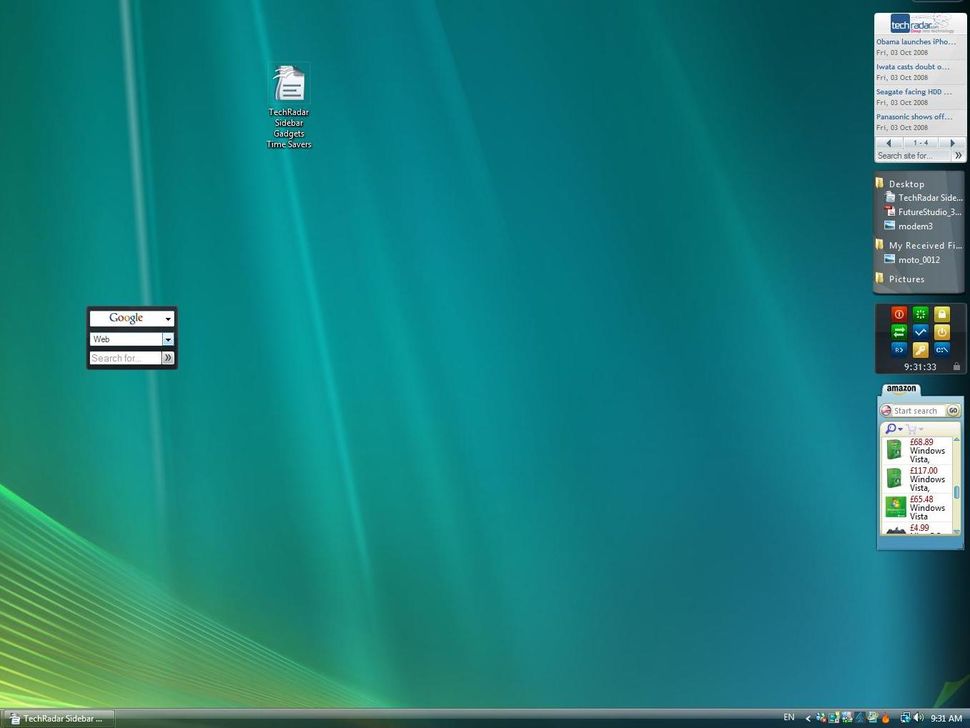Mute audio via the taskbar speaker icon
Viewport: 970px width, 728px height.
(918, 718)
